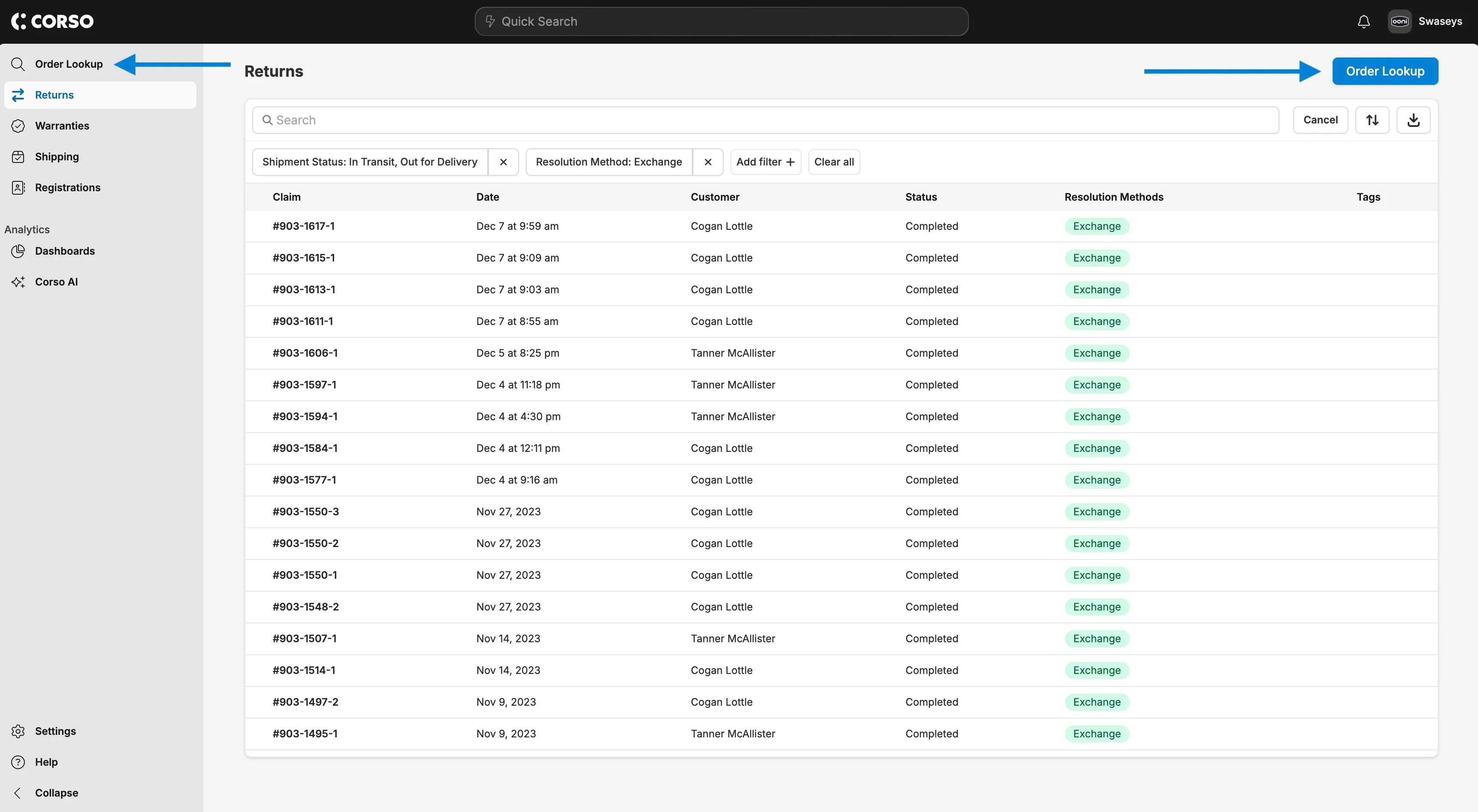Screen dimensions: 1478x812
Task: Click the Help question mark icon
Action: coord(18,762)
